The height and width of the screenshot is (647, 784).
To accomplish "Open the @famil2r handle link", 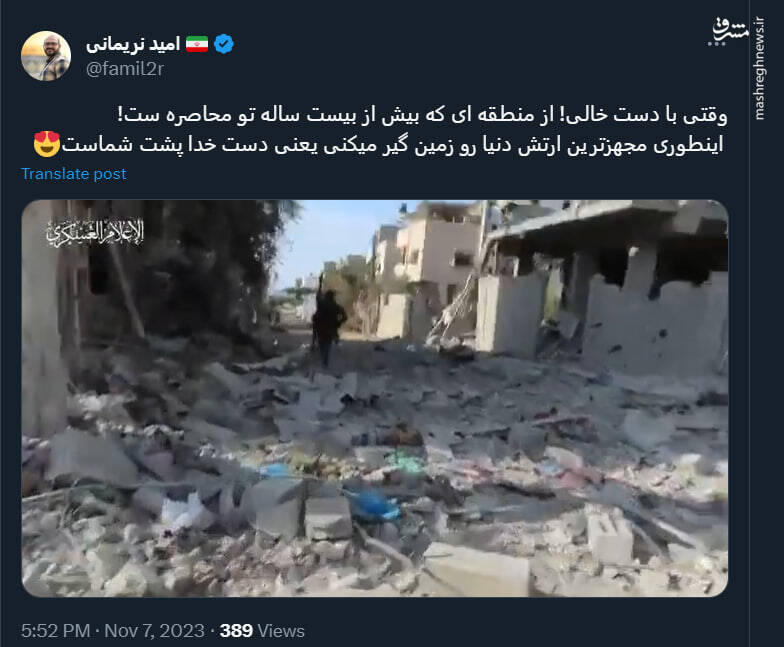I will pos(124,69).
